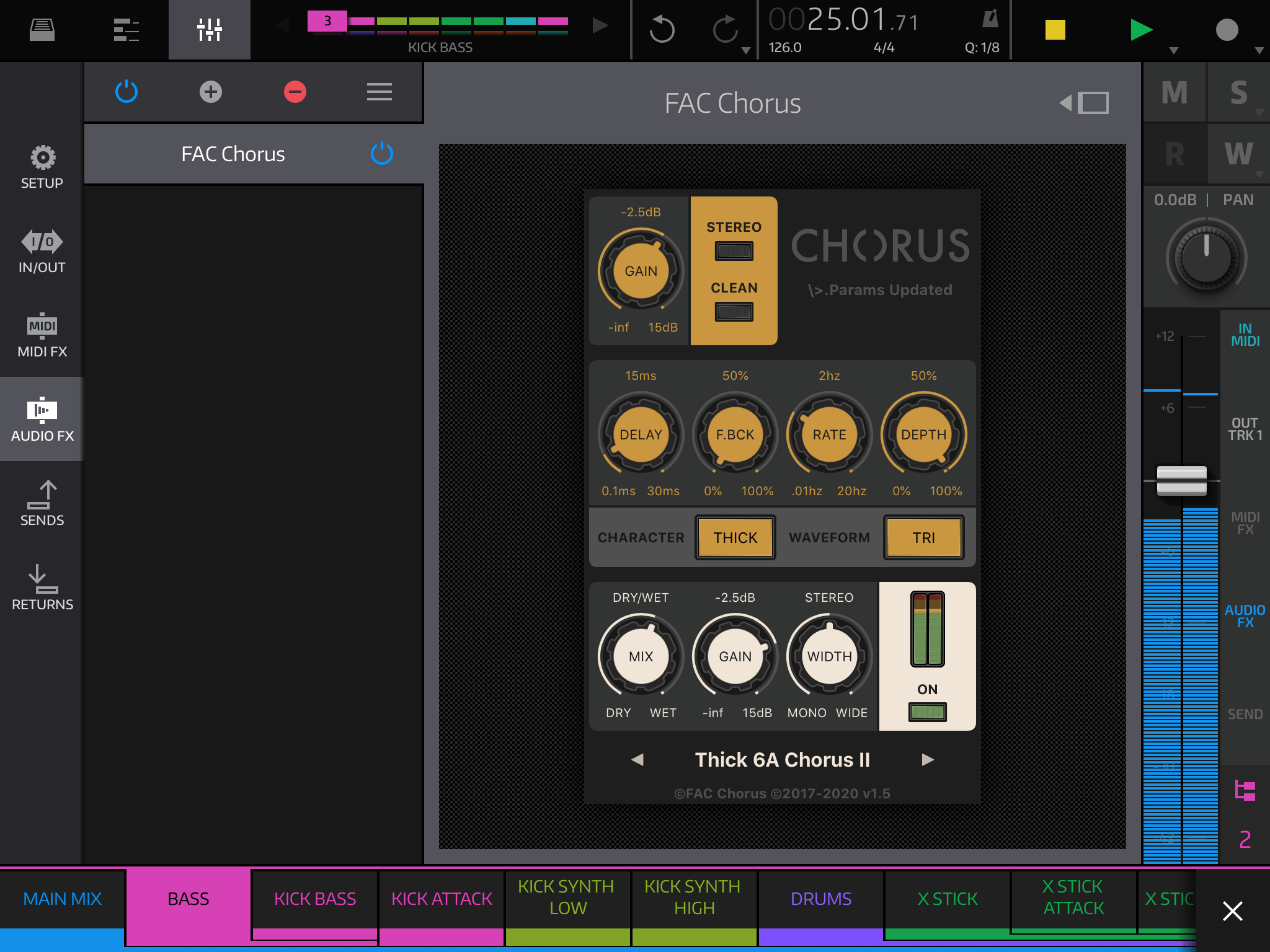Load the next chorus preset
The image size is (1270, 952).
928,759
